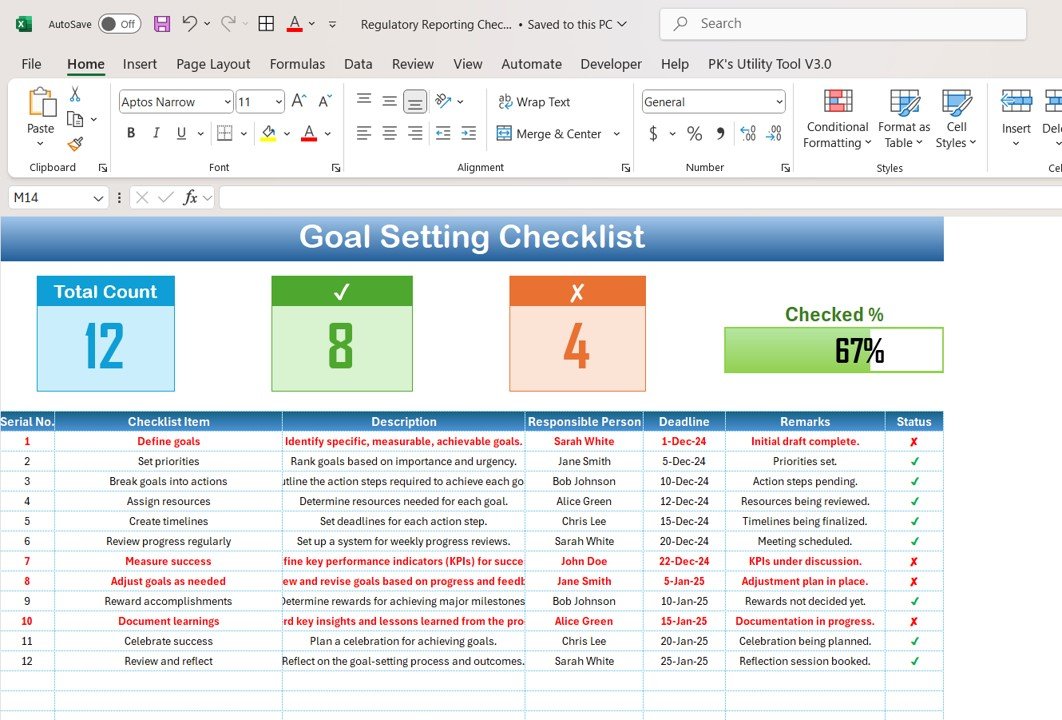Switch to the Data tab

[x=358, y=64]
